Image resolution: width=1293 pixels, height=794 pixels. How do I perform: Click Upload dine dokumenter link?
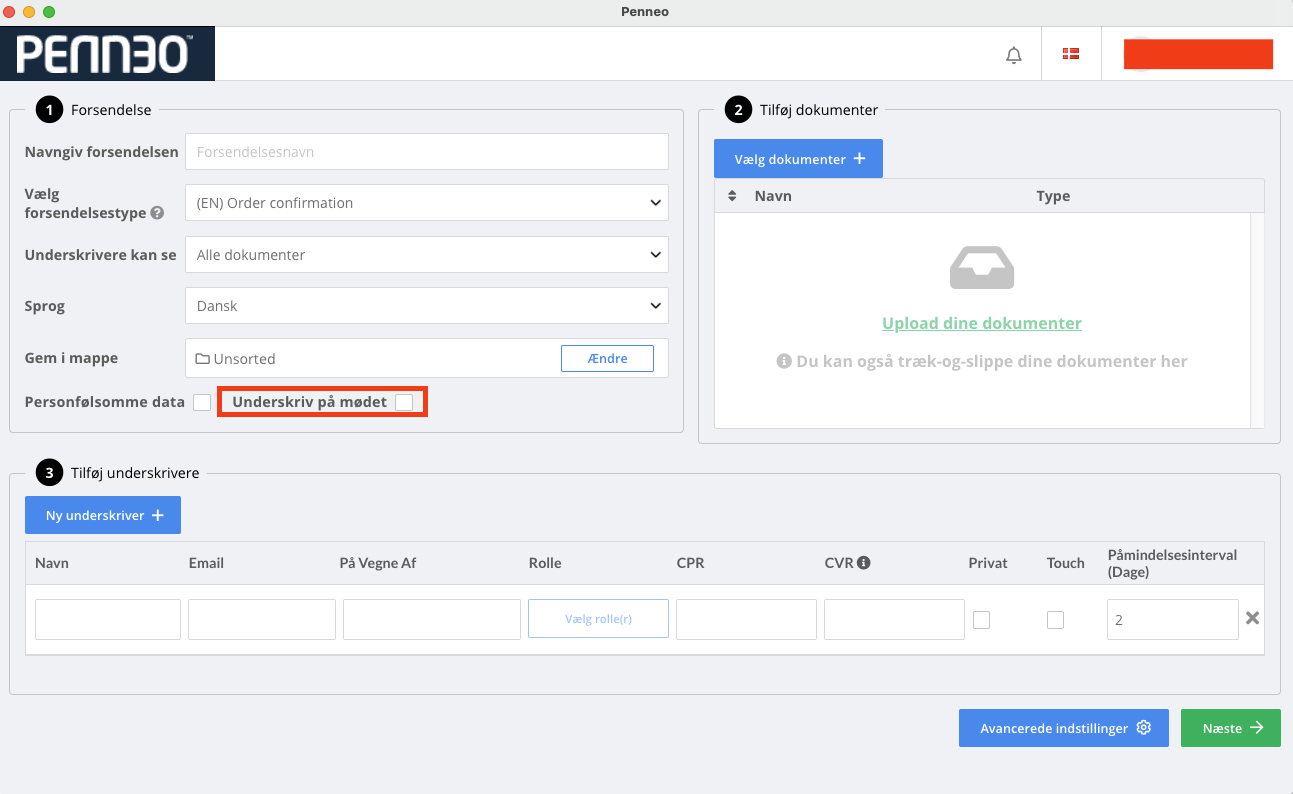click(x=982, y=323)
